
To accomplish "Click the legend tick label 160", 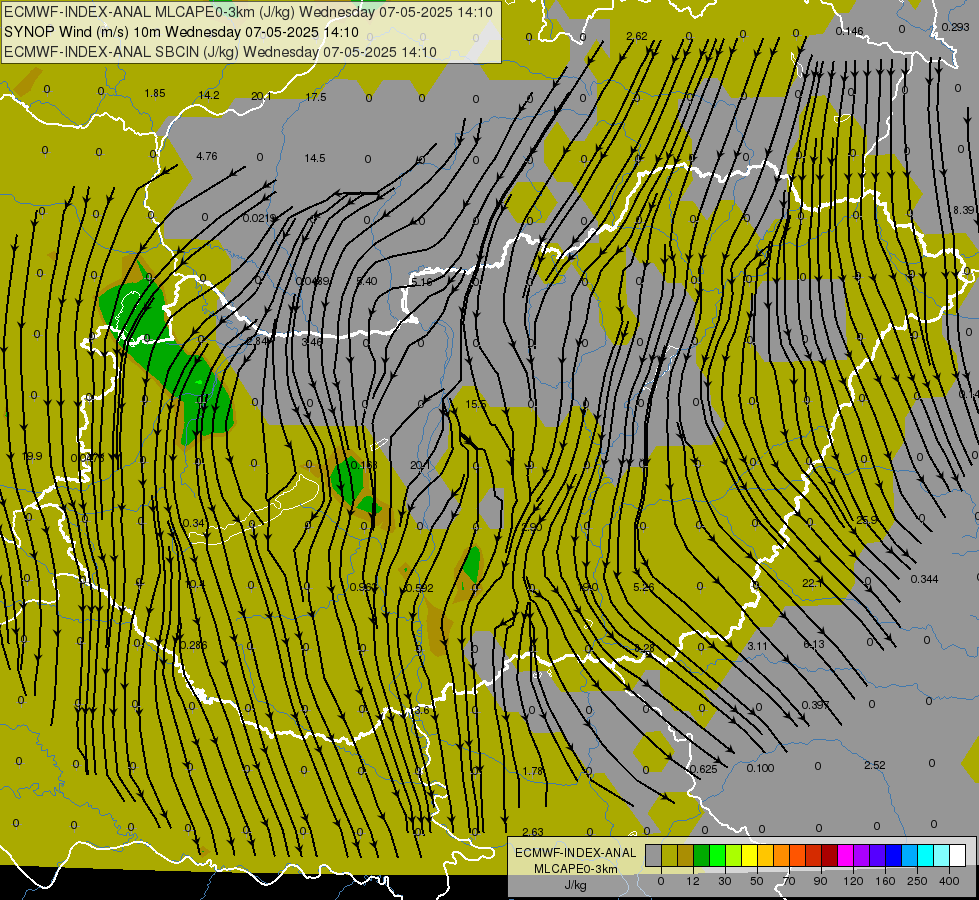I will click(885, 881).
